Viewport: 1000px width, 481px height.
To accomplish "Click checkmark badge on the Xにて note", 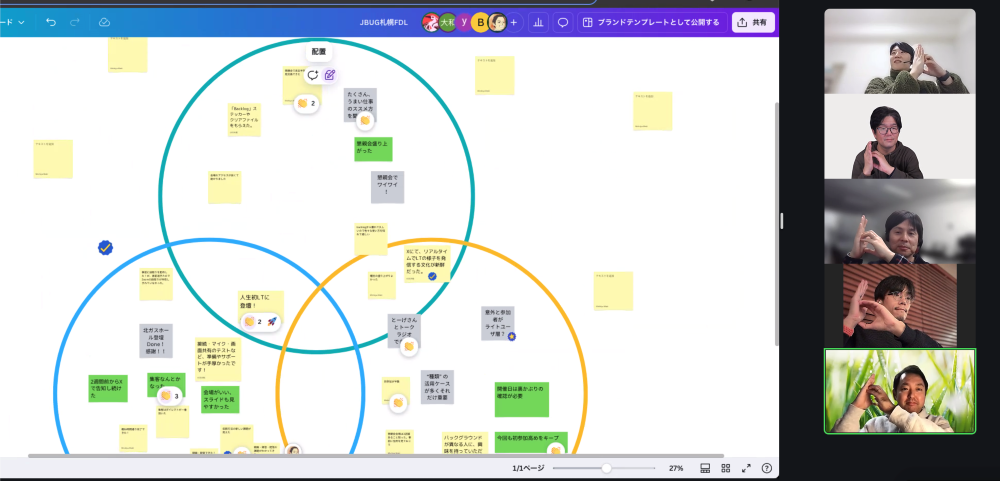I will click(x=432, y=276).
